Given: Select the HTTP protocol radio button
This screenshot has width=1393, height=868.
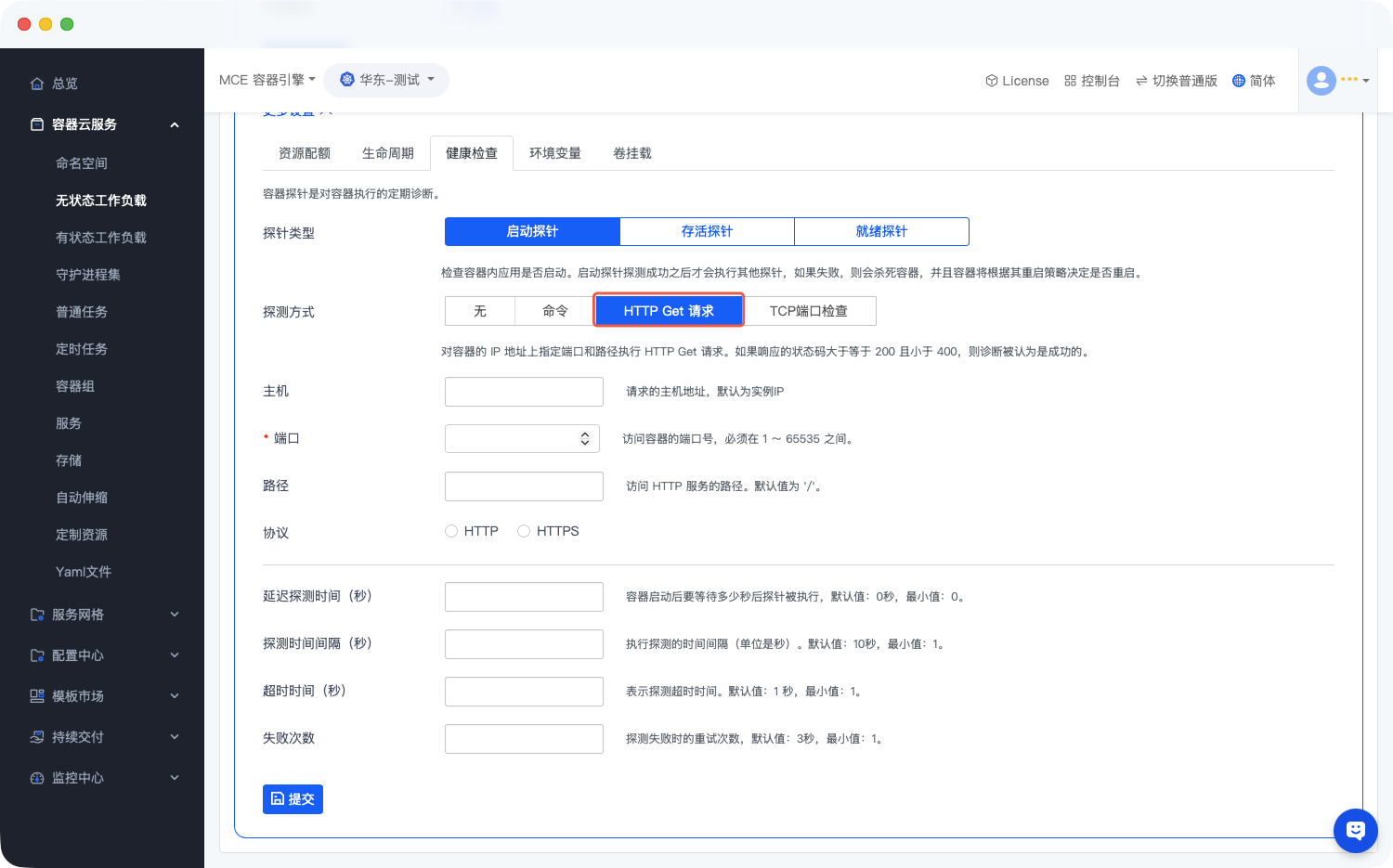Looking at the screenshot, I should (451, 531).
